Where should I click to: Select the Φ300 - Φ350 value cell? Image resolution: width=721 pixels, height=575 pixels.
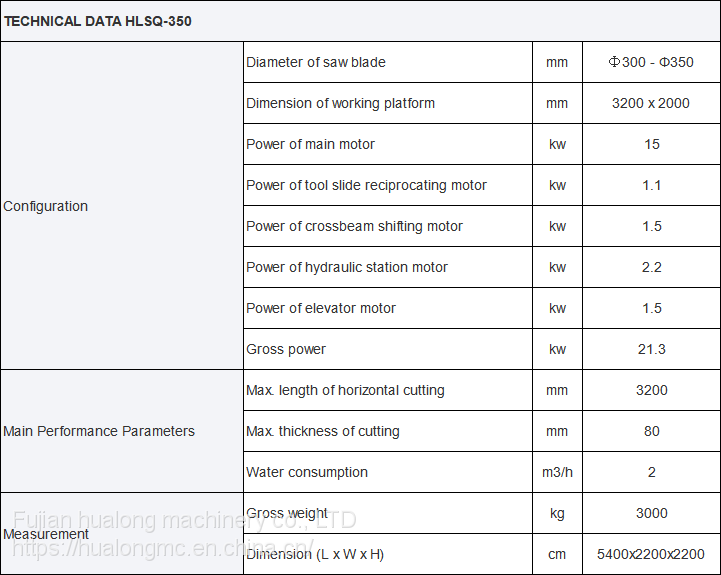[651, 62]
